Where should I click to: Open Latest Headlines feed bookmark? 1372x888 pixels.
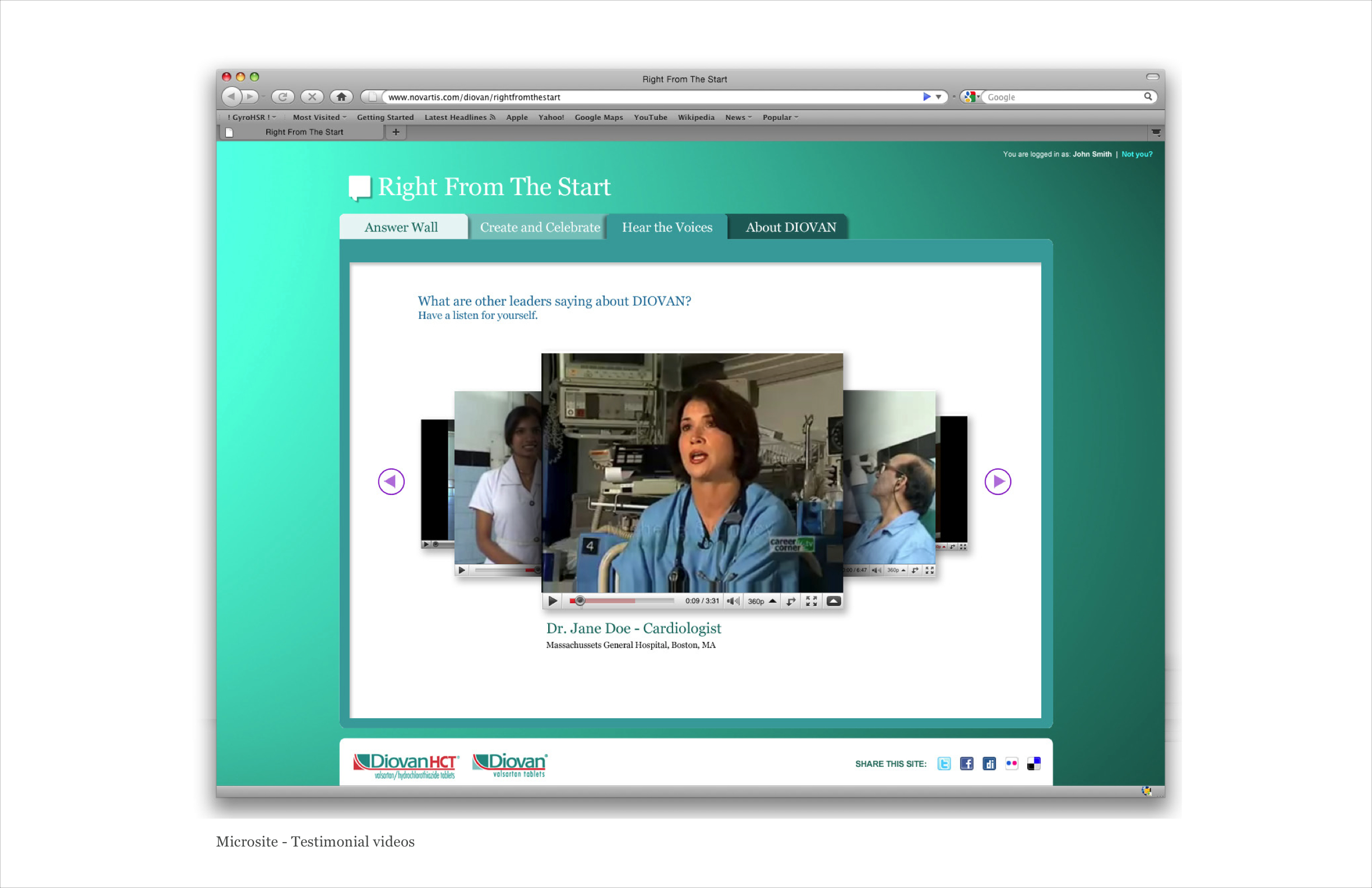[x=460, y=117]
